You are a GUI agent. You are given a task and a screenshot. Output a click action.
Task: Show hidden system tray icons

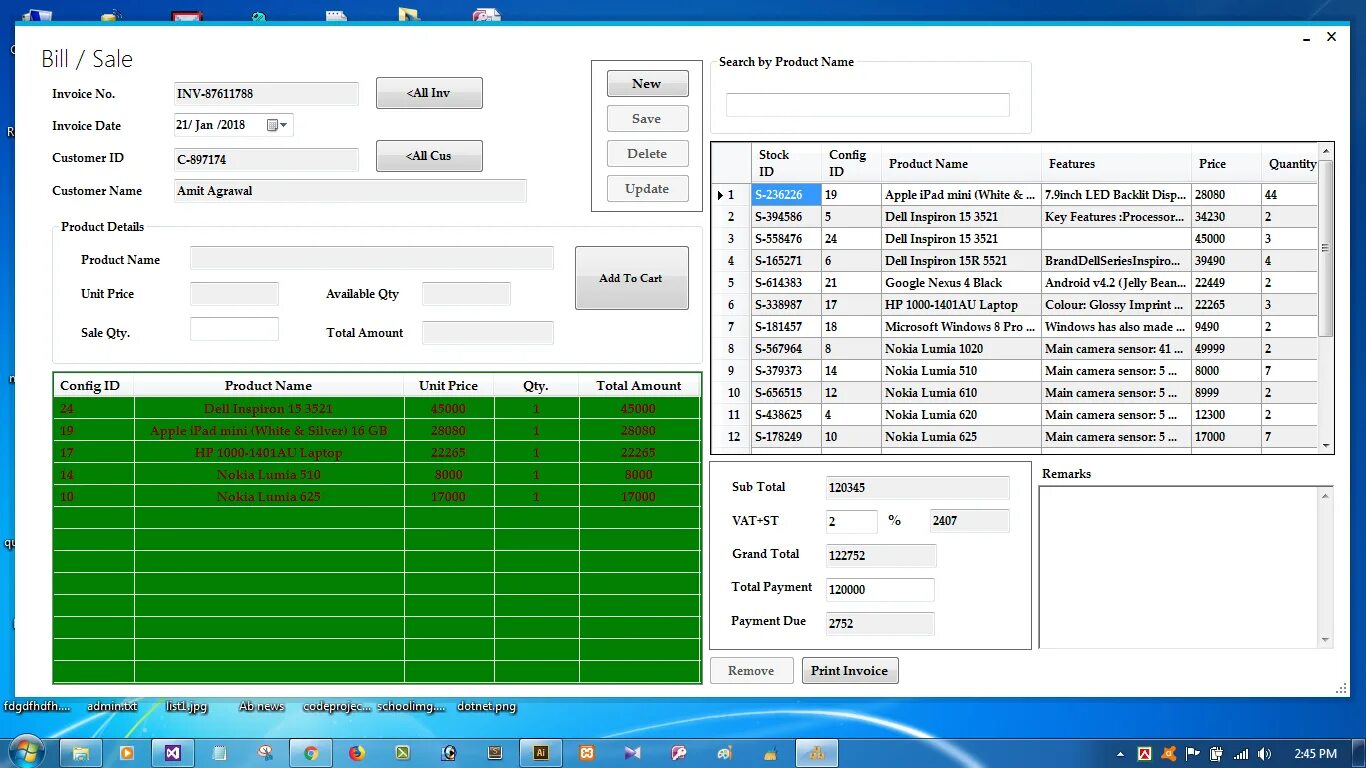coord(1120,754)
